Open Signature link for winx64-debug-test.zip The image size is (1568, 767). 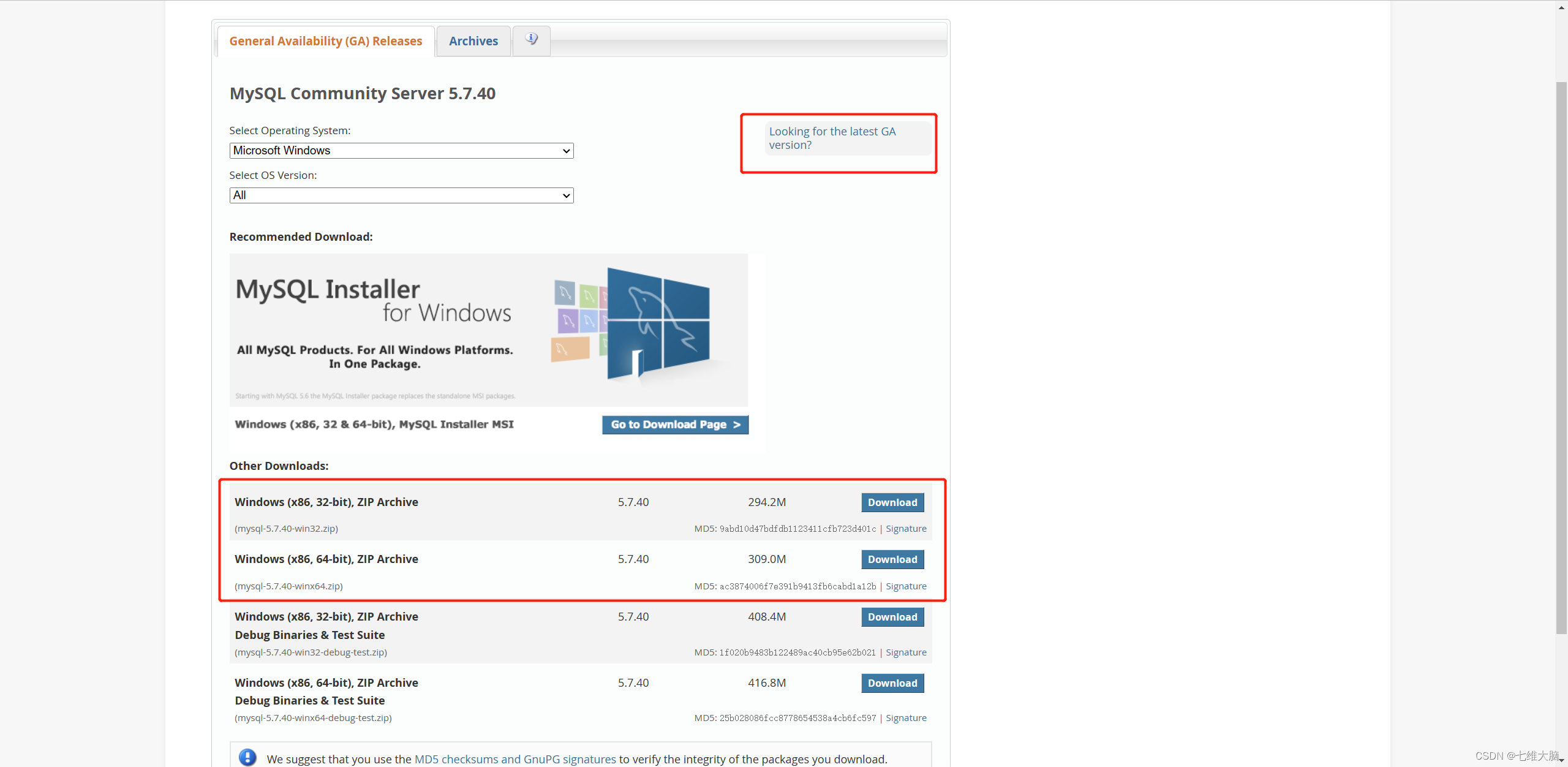coord(905,718)
